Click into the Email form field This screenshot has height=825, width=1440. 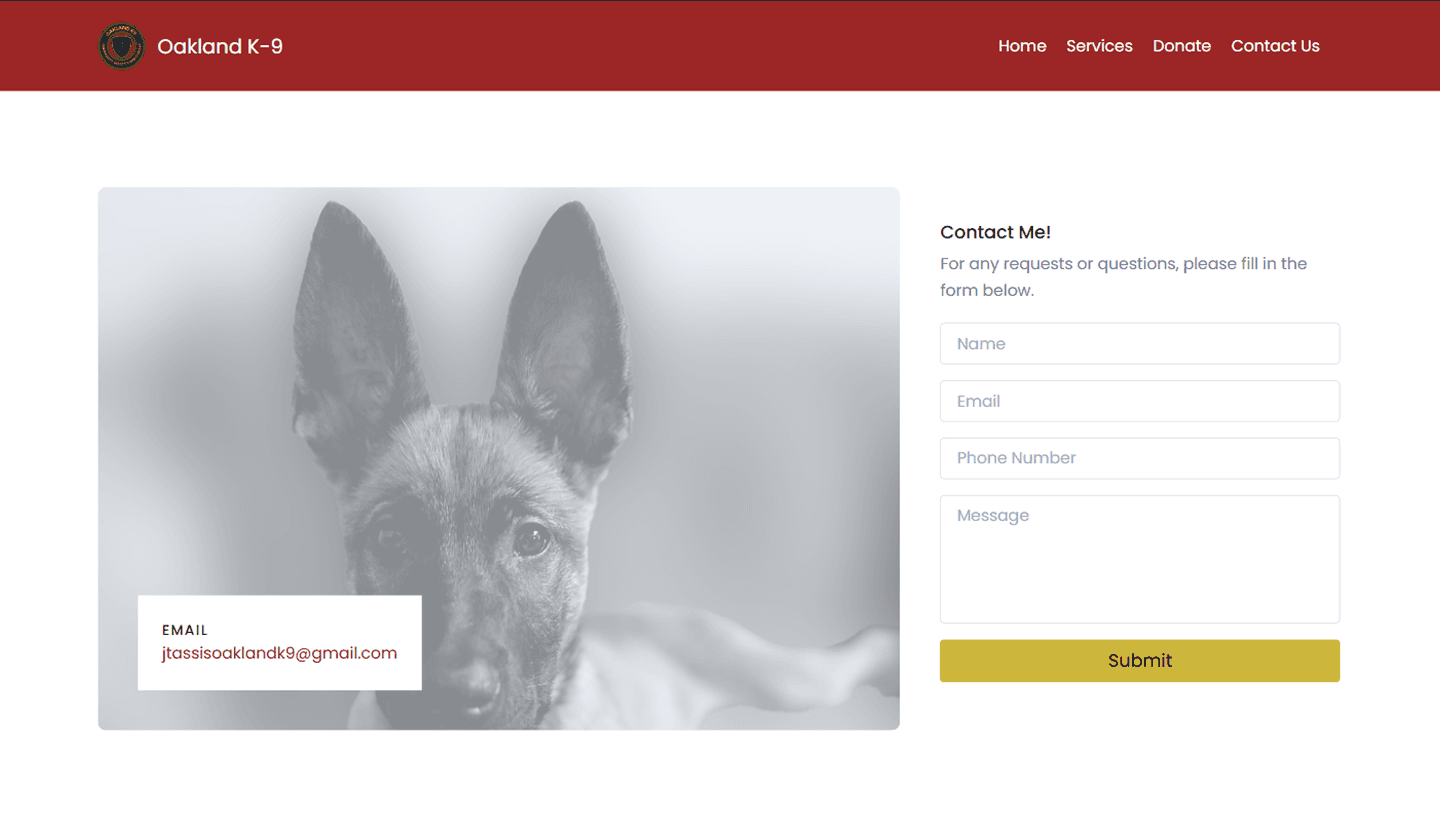pyautogui.click(x=1140, y=401)
